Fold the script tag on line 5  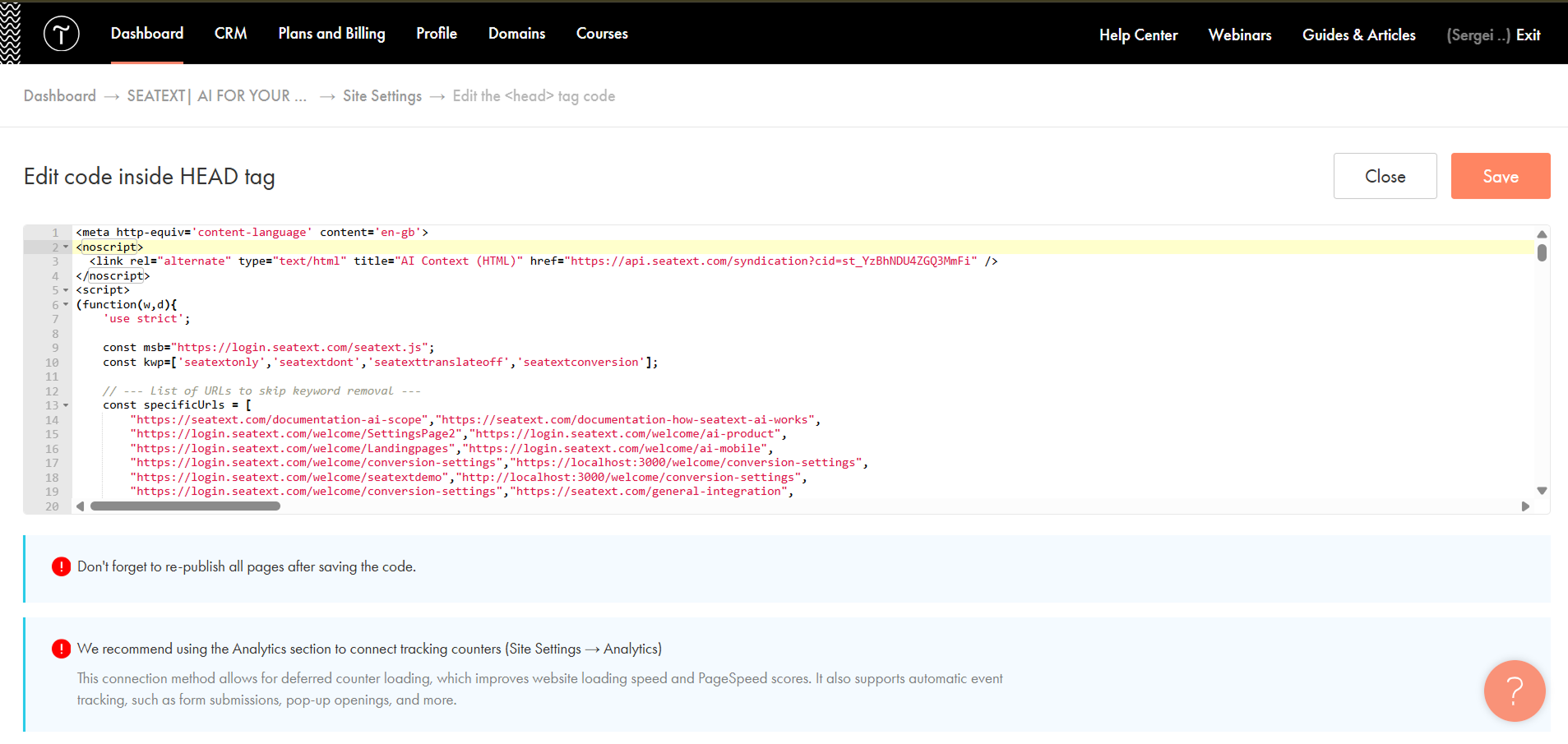[66, 290]
